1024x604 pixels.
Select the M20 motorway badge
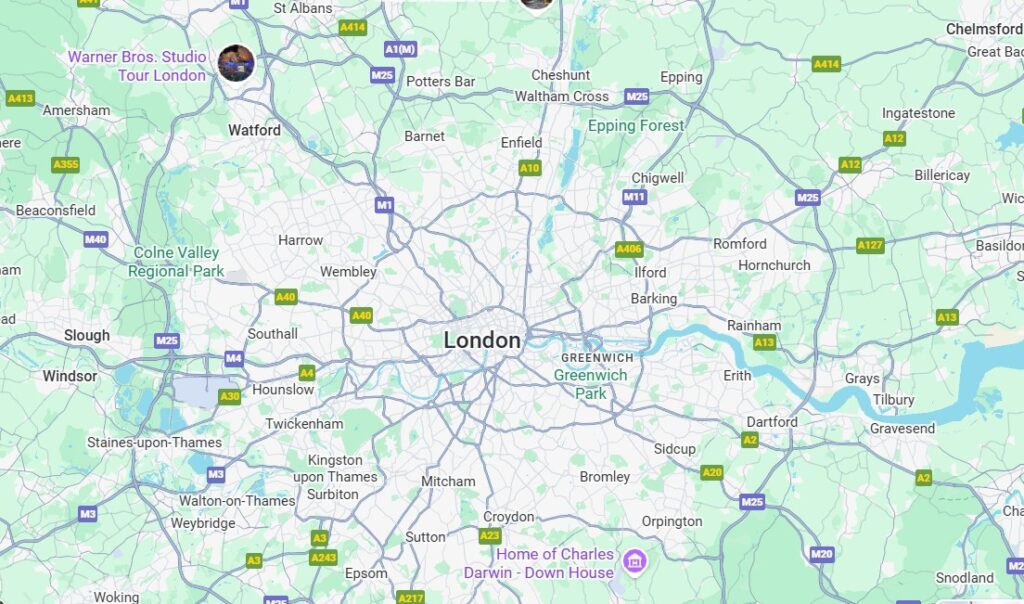click(x=822, y=554)
